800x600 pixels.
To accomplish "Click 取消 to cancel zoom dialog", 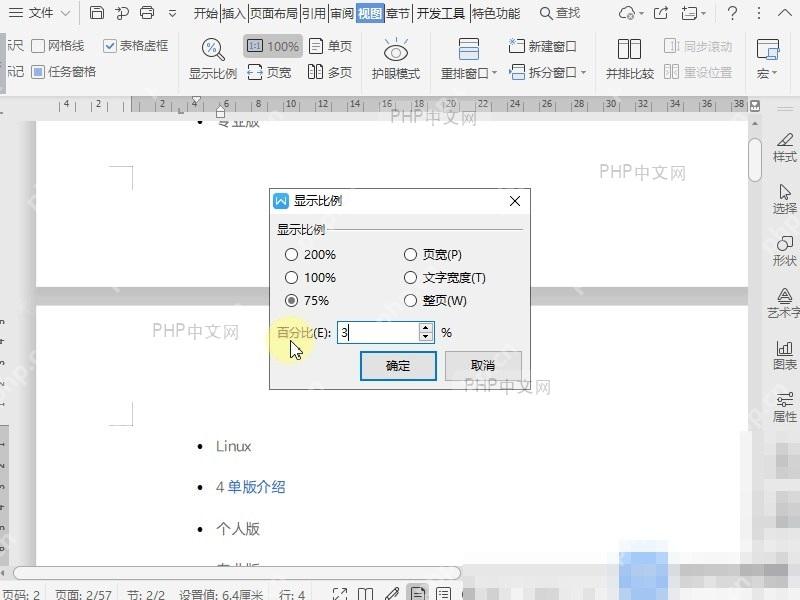I will click(483, 365).
